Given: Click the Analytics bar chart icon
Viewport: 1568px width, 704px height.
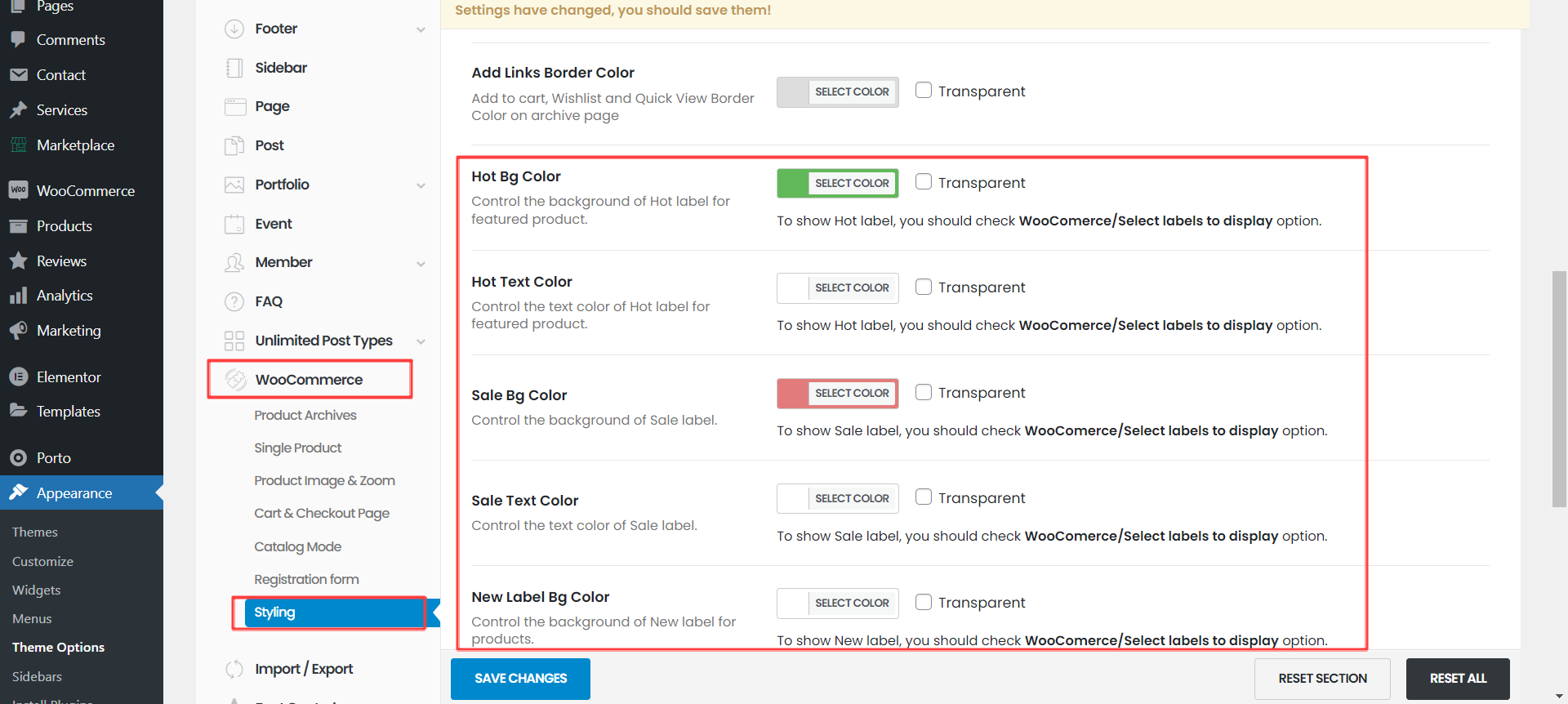Looking at the screenshot, I should [18, 296].
